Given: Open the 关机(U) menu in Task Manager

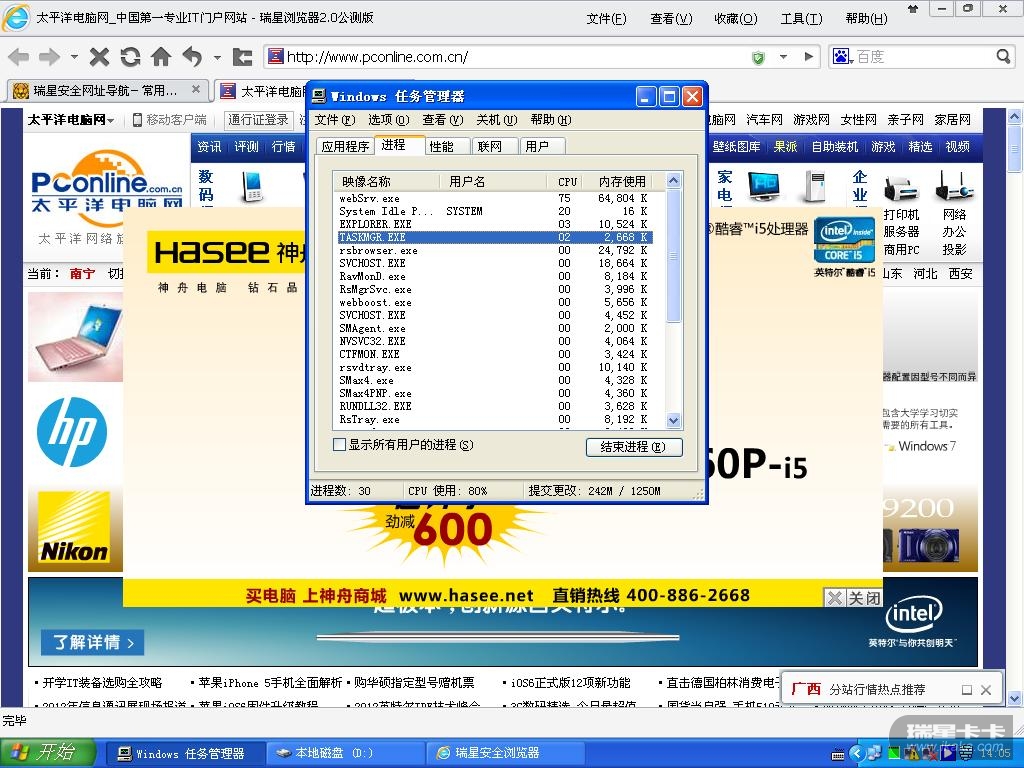Looking at the screenshot, I should 496,120.
